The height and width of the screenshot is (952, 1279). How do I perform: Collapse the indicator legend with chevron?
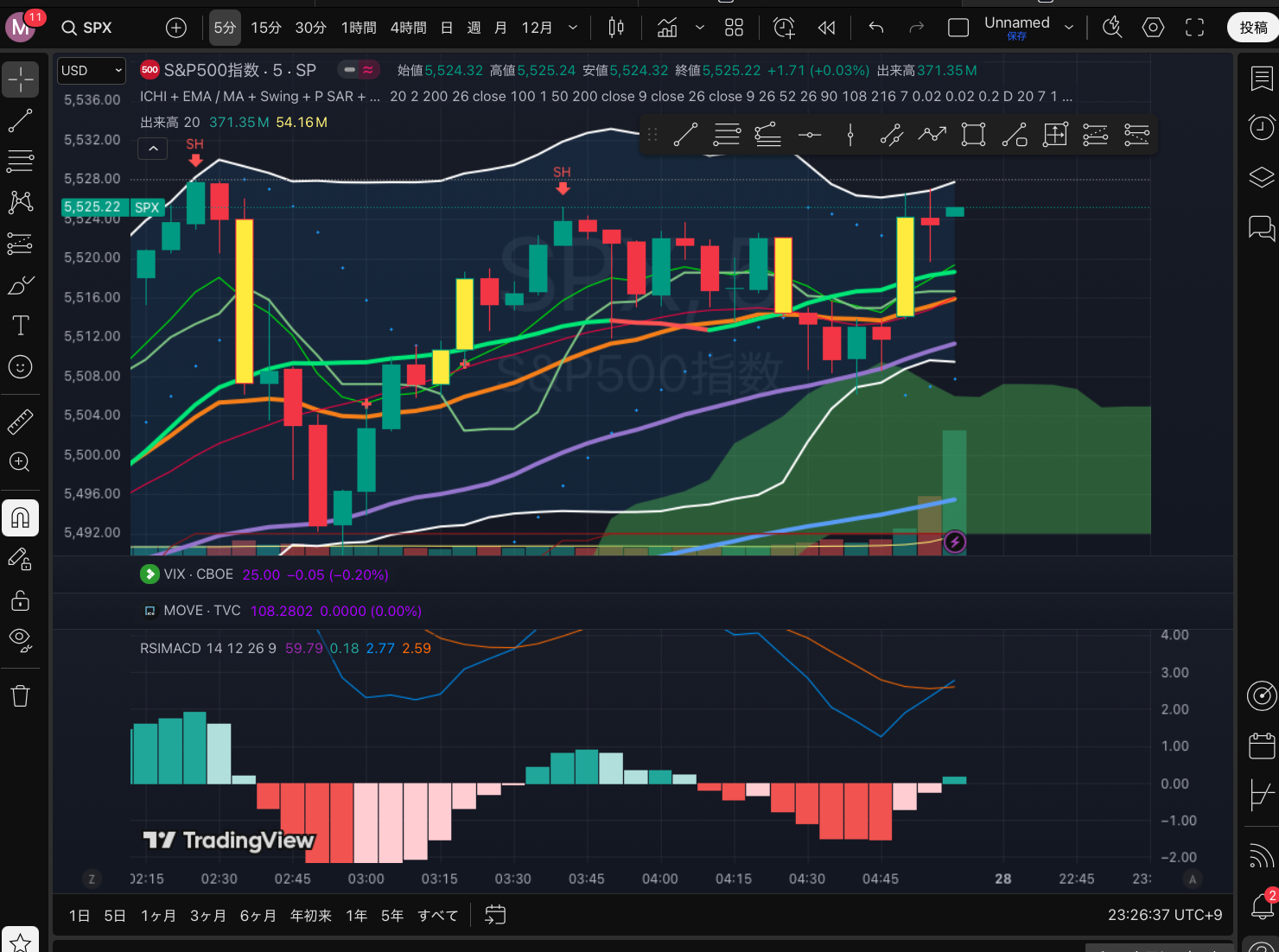(x=153, y=149)
